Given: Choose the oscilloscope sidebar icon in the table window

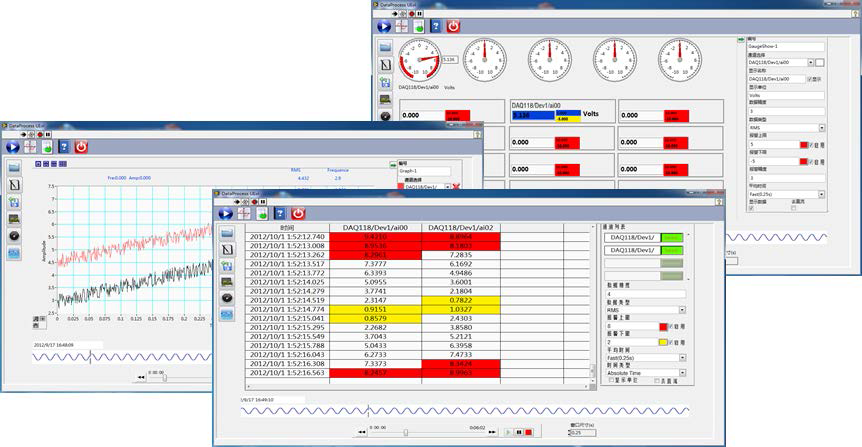Looking at the screenshot, I should (227, 282).
